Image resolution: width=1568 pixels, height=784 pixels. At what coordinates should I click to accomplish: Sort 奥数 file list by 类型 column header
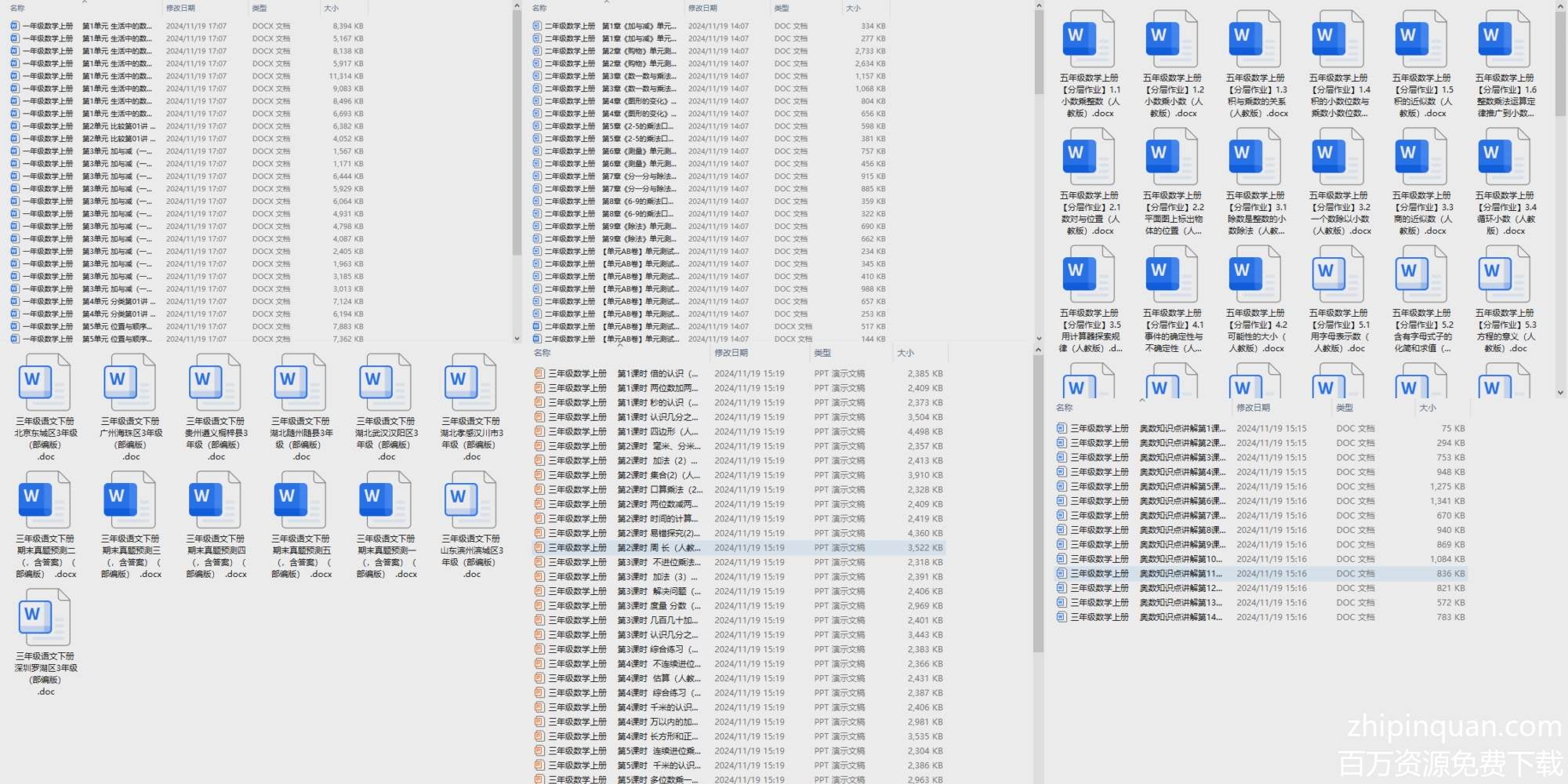click(x=1345, y=408)
